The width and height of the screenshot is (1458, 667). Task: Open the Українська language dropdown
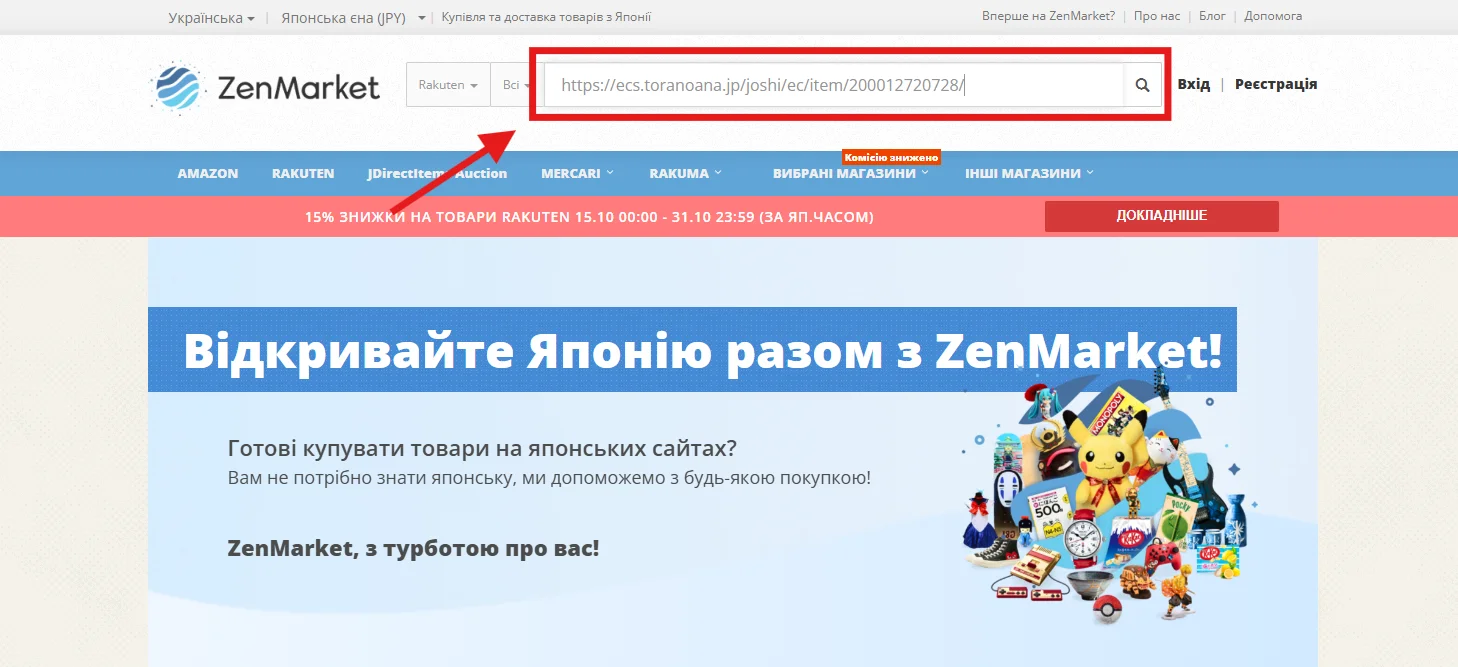tap(211, 17)
